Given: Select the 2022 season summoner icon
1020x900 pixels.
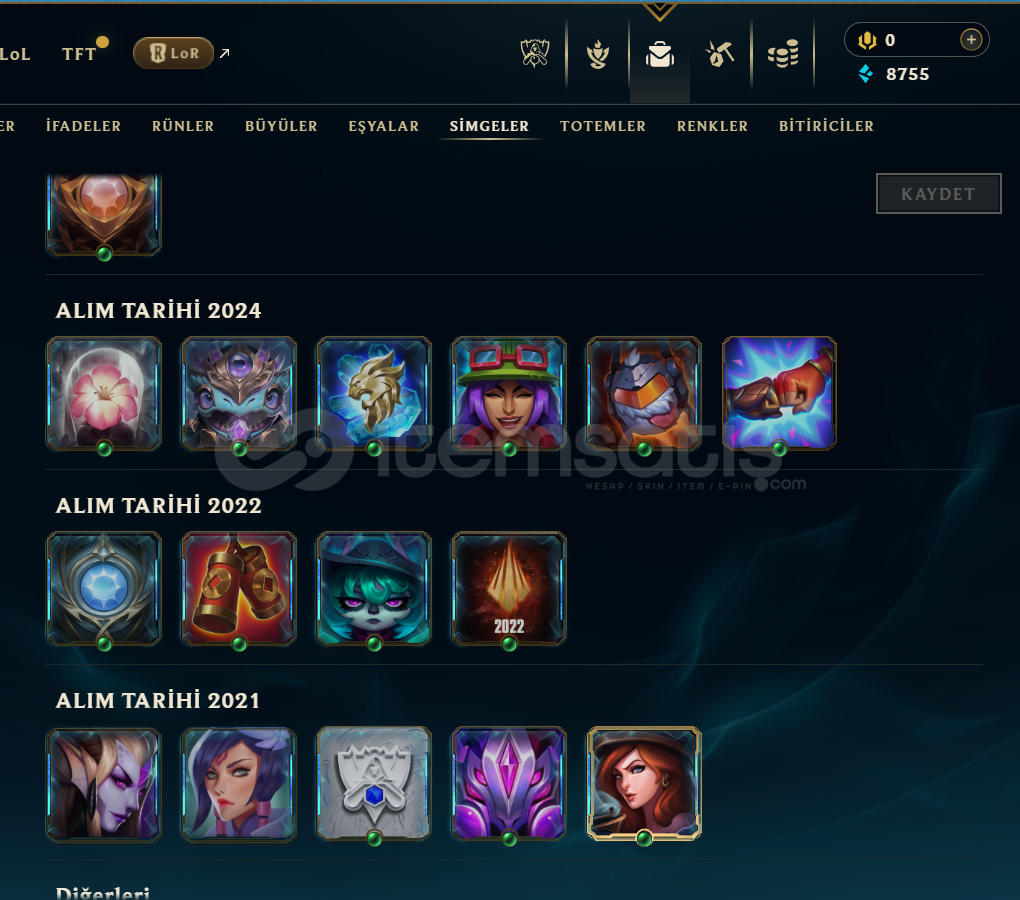Looking at the screenshot, I should [509, 589].
